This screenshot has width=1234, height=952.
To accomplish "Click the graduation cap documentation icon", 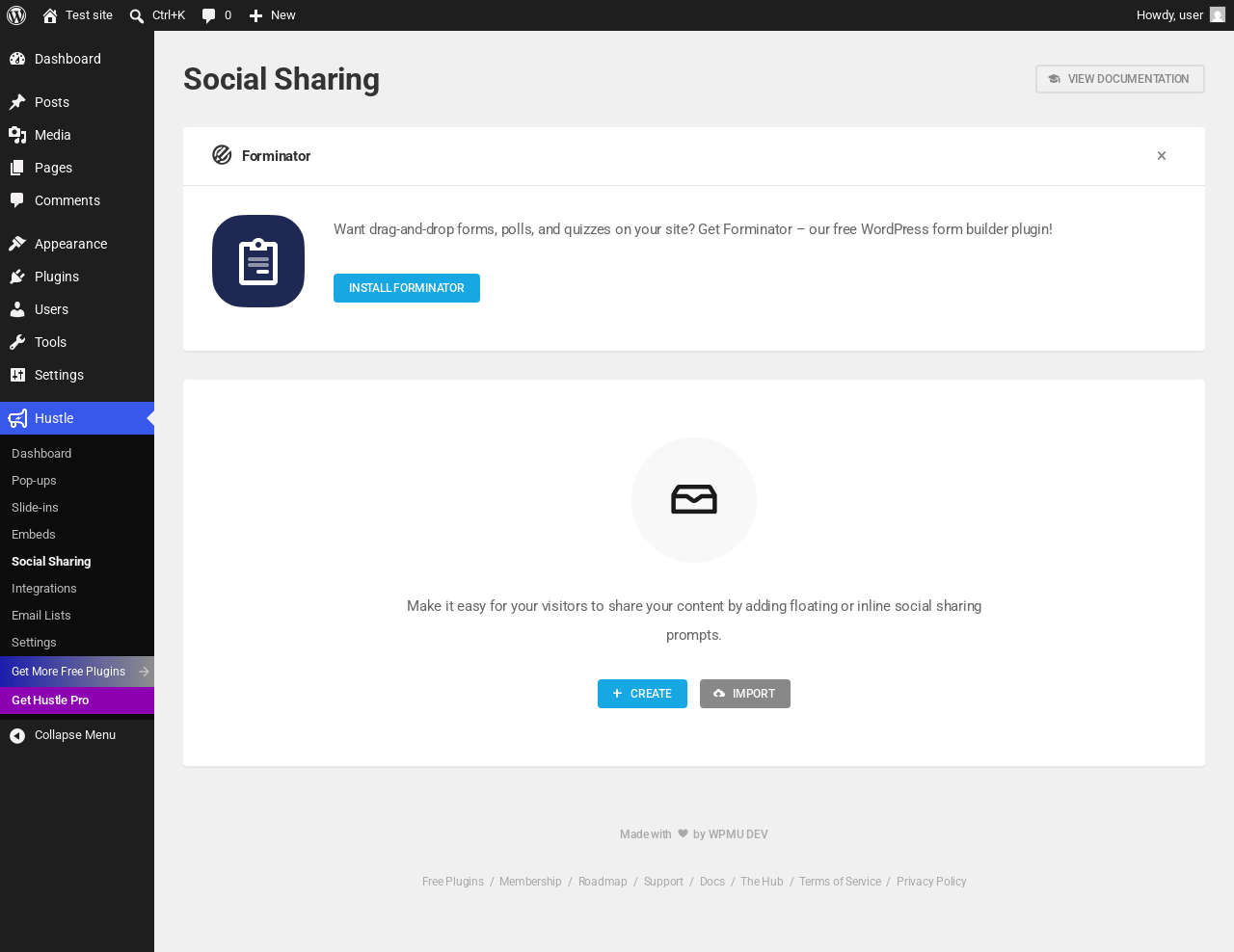I will [1055, 79].
